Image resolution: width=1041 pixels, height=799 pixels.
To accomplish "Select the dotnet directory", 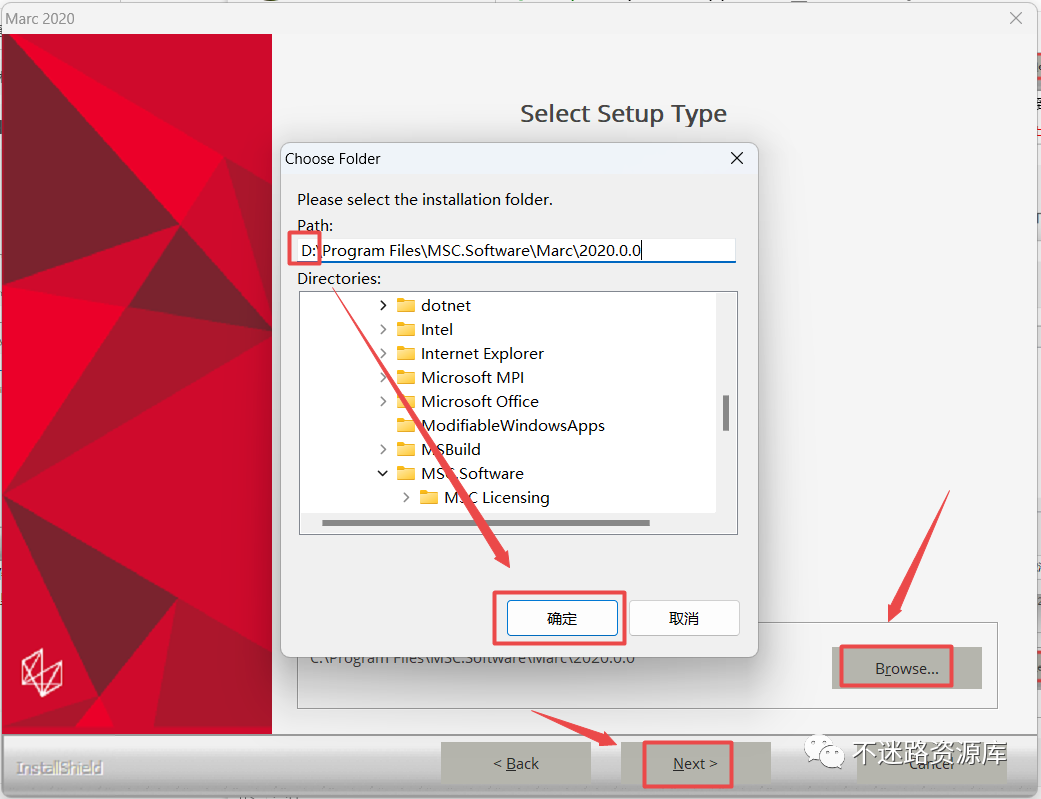I will point(445,306).
